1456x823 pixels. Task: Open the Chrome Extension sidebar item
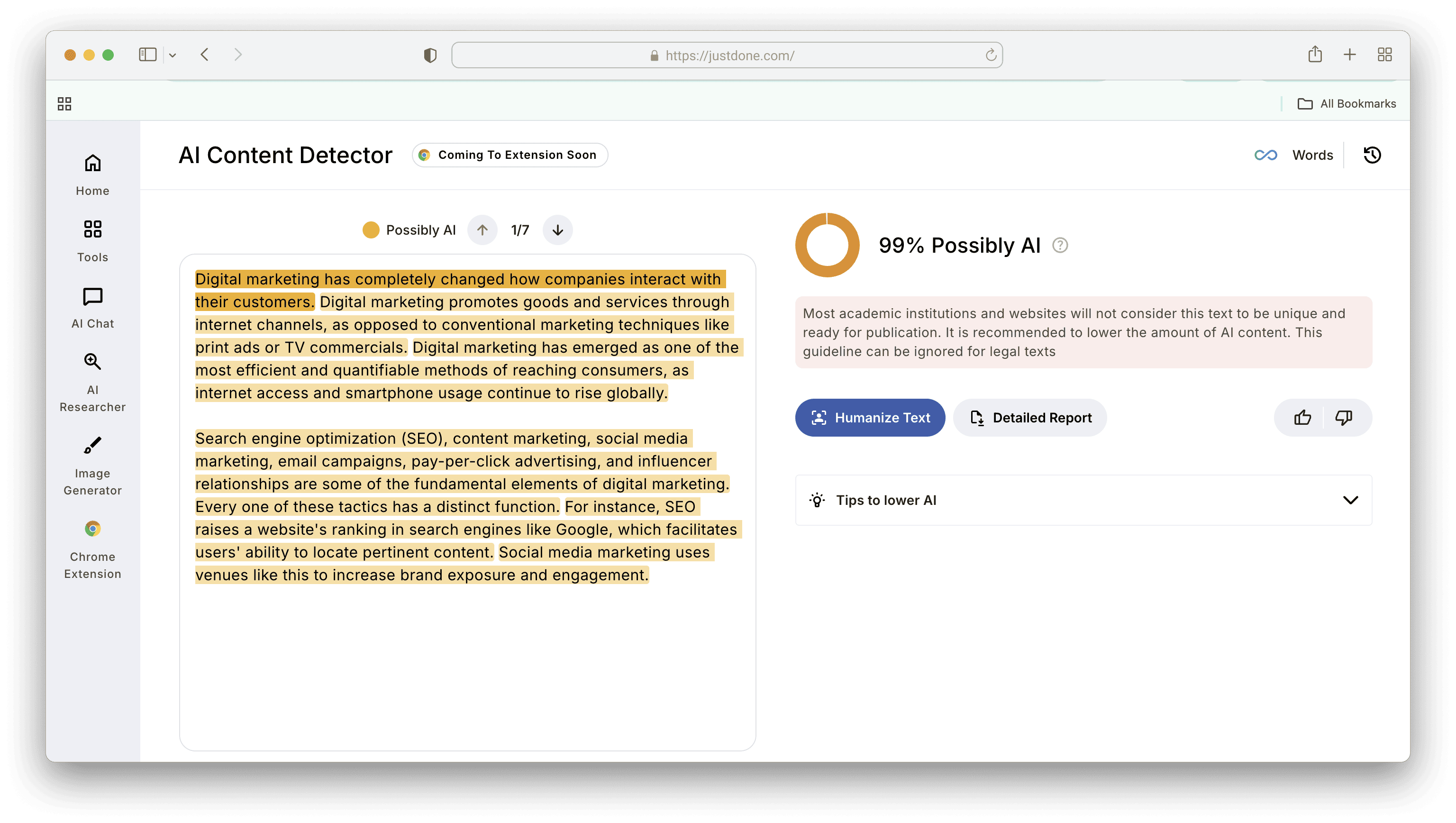[x=93, y=549]
